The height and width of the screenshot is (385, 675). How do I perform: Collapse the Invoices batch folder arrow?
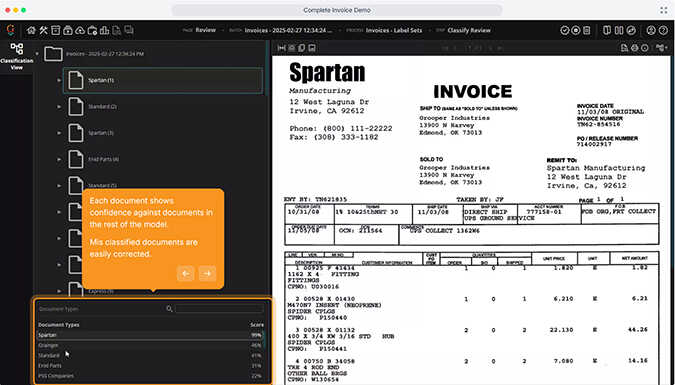pyautogui.click(x=37, y=54)
